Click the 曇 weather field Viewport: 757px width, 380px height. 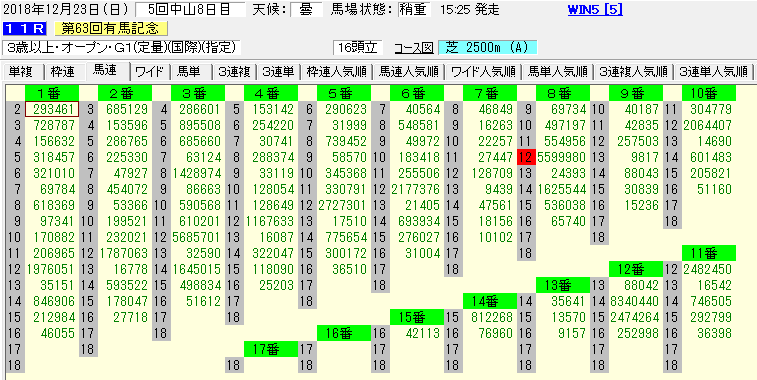[307, 9]
